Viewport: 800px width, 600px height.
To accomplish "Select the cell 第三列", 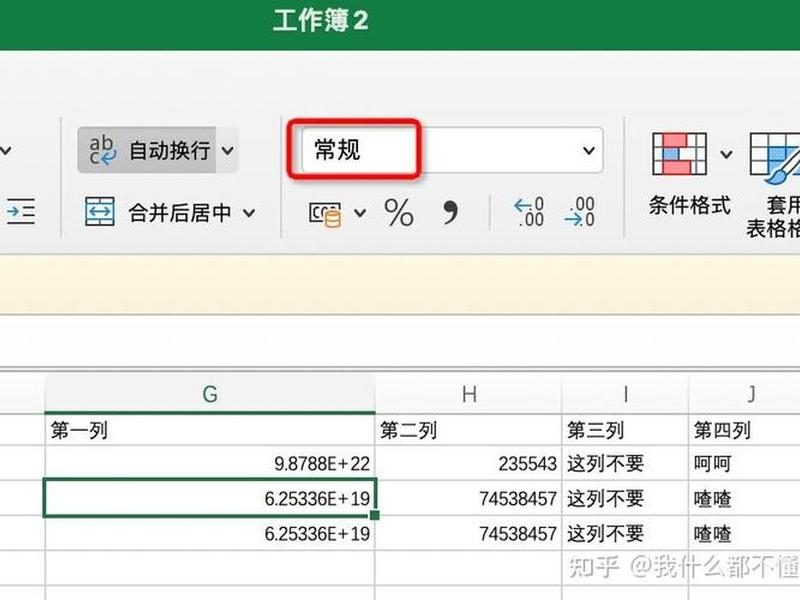I will pyautogui.click(x=625, y=430).
